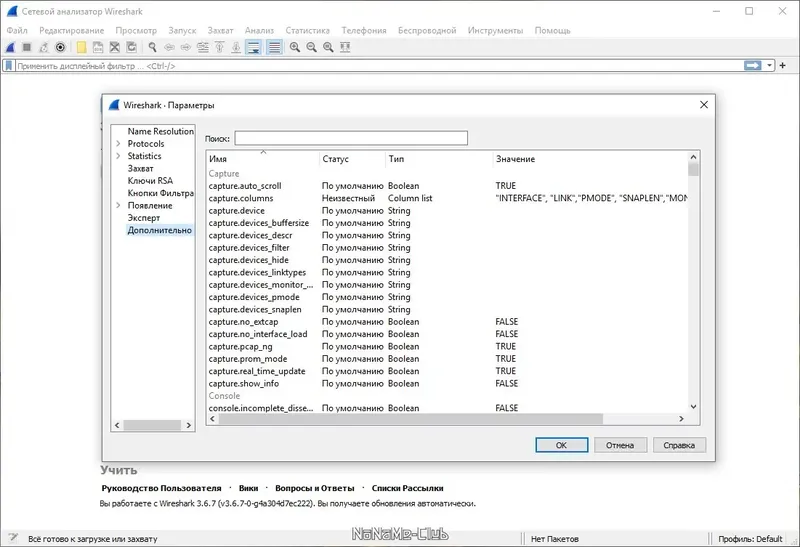The height and width of the screenshot is (547, 800).
Task: Add a filter button with the plus icon
Action: point(783,66)
